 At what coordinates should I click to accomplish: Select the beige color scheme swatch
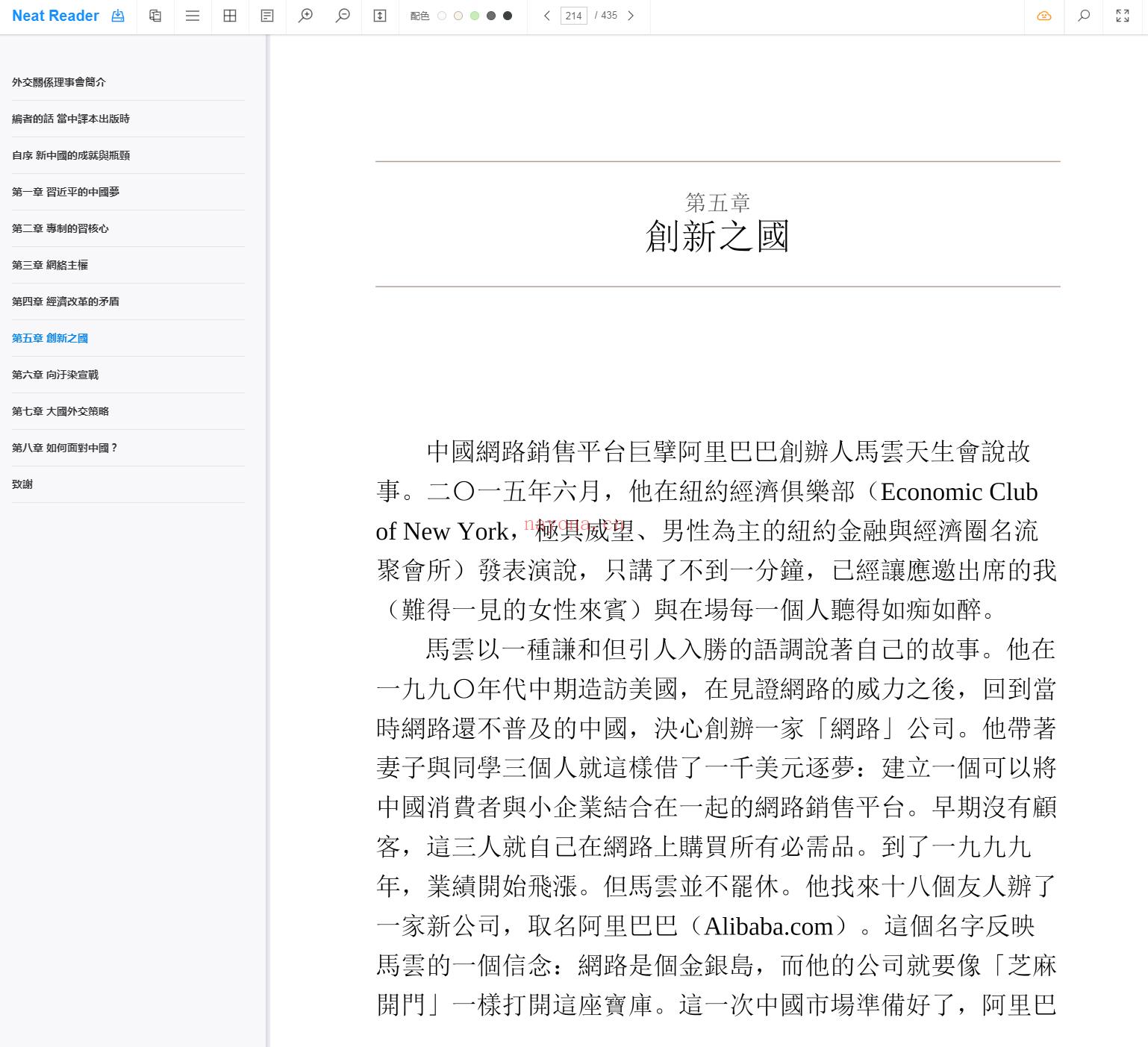point(458,16)
